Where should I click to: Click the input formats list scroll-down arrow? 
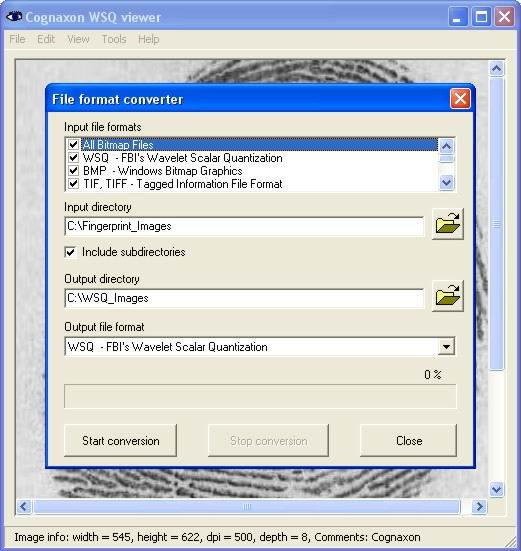pos(447,183)
